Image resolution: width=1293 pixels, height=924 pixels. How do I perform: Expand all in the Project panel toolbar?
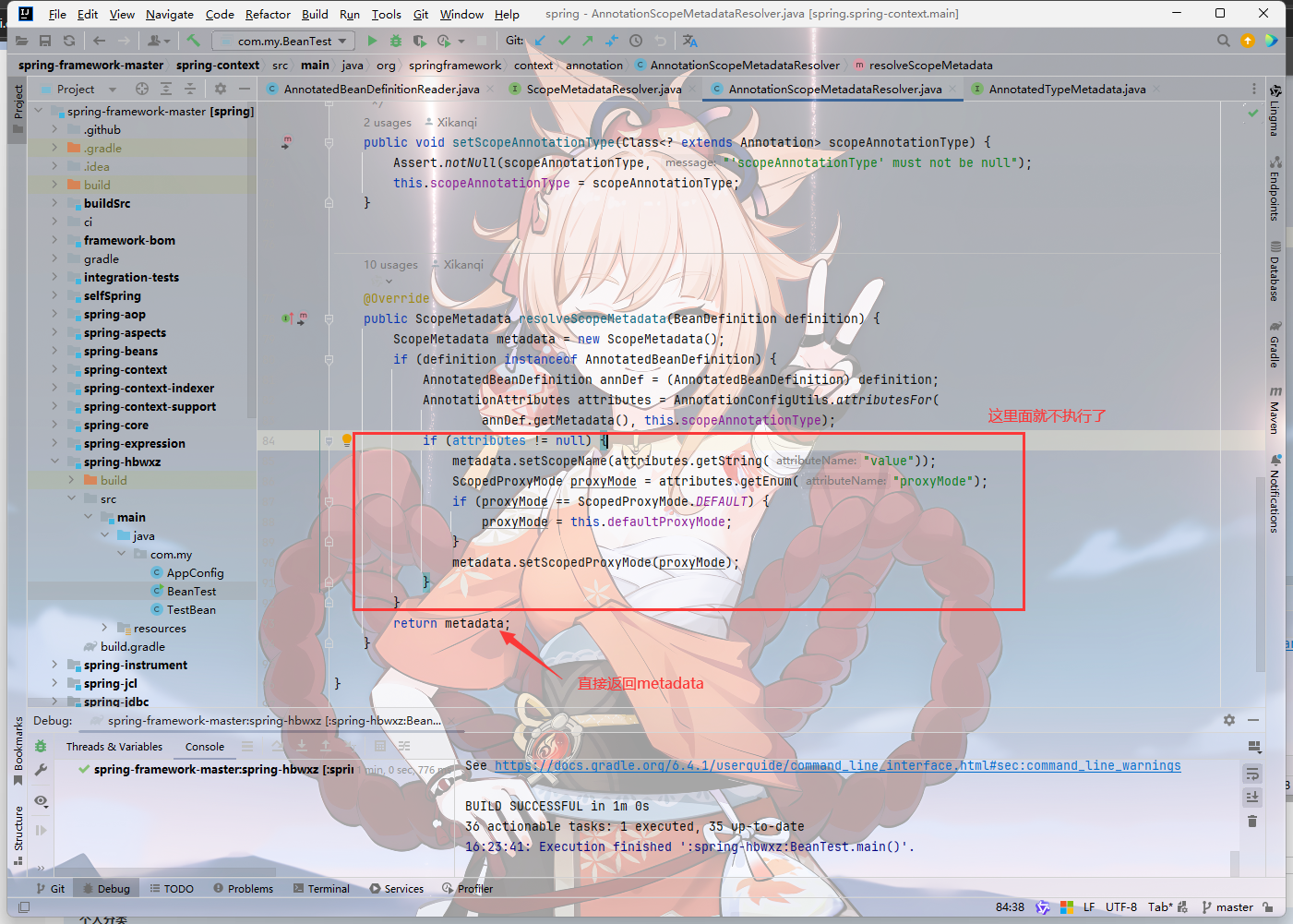pyautogui.click(x=166, y=89)
